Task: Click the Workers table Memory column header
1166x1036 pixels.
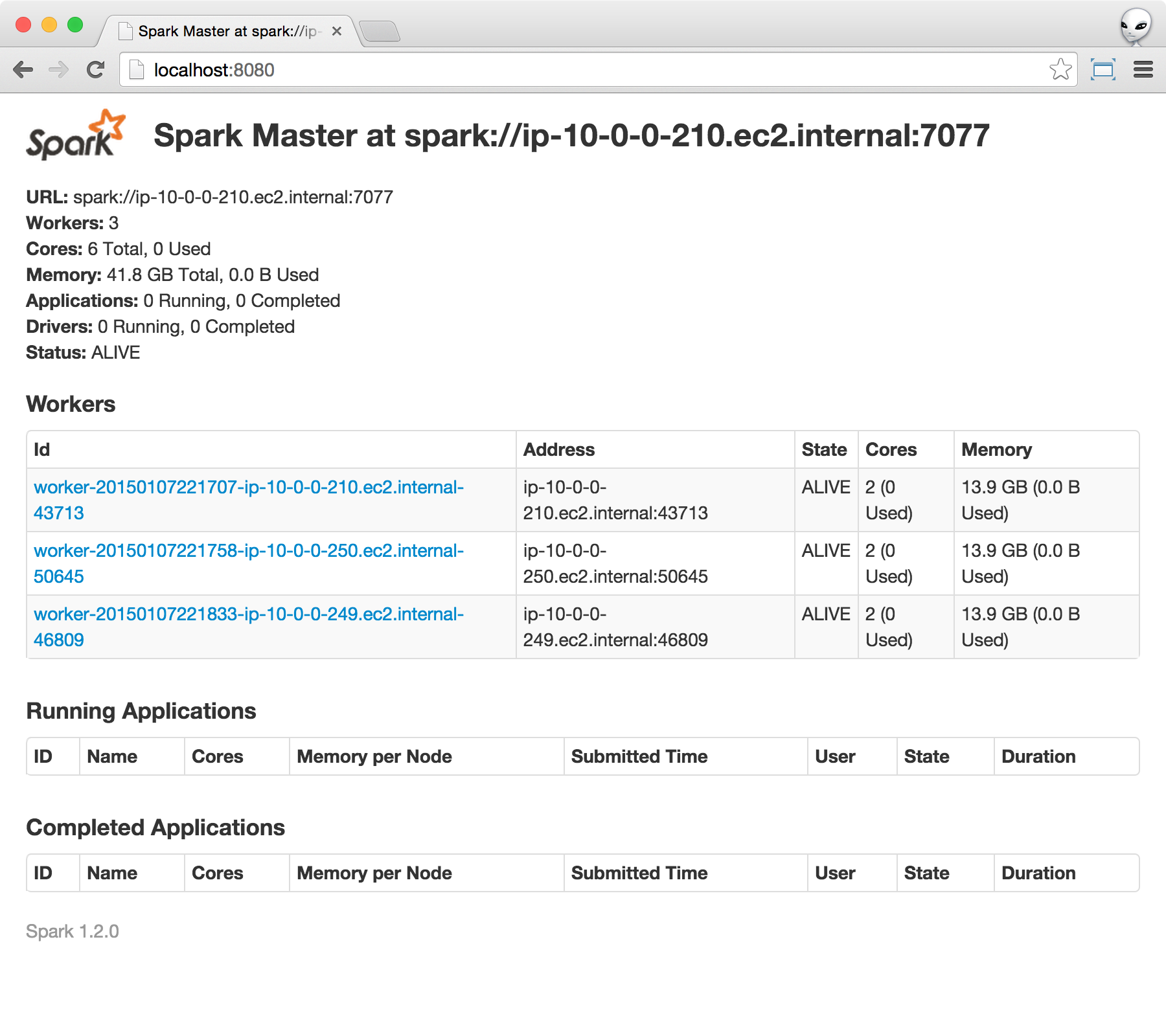Action: 996,449
